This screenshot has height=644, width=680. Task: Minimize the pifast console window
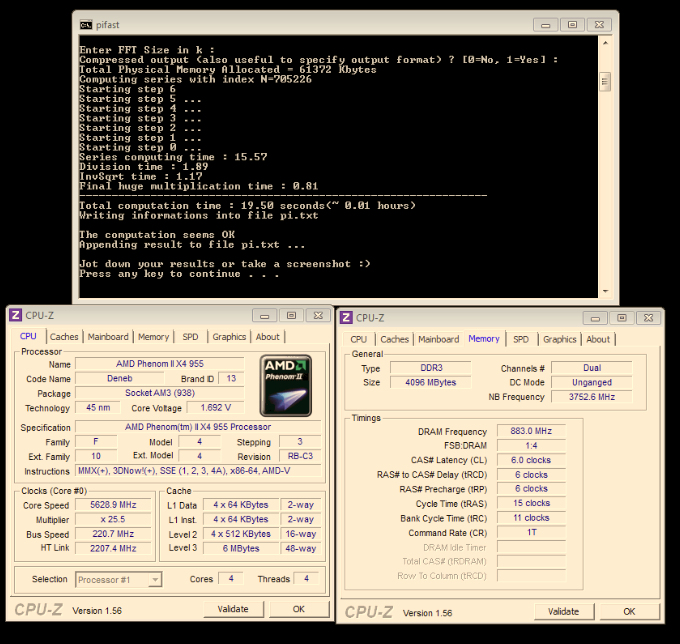click(x=546, y=25)
